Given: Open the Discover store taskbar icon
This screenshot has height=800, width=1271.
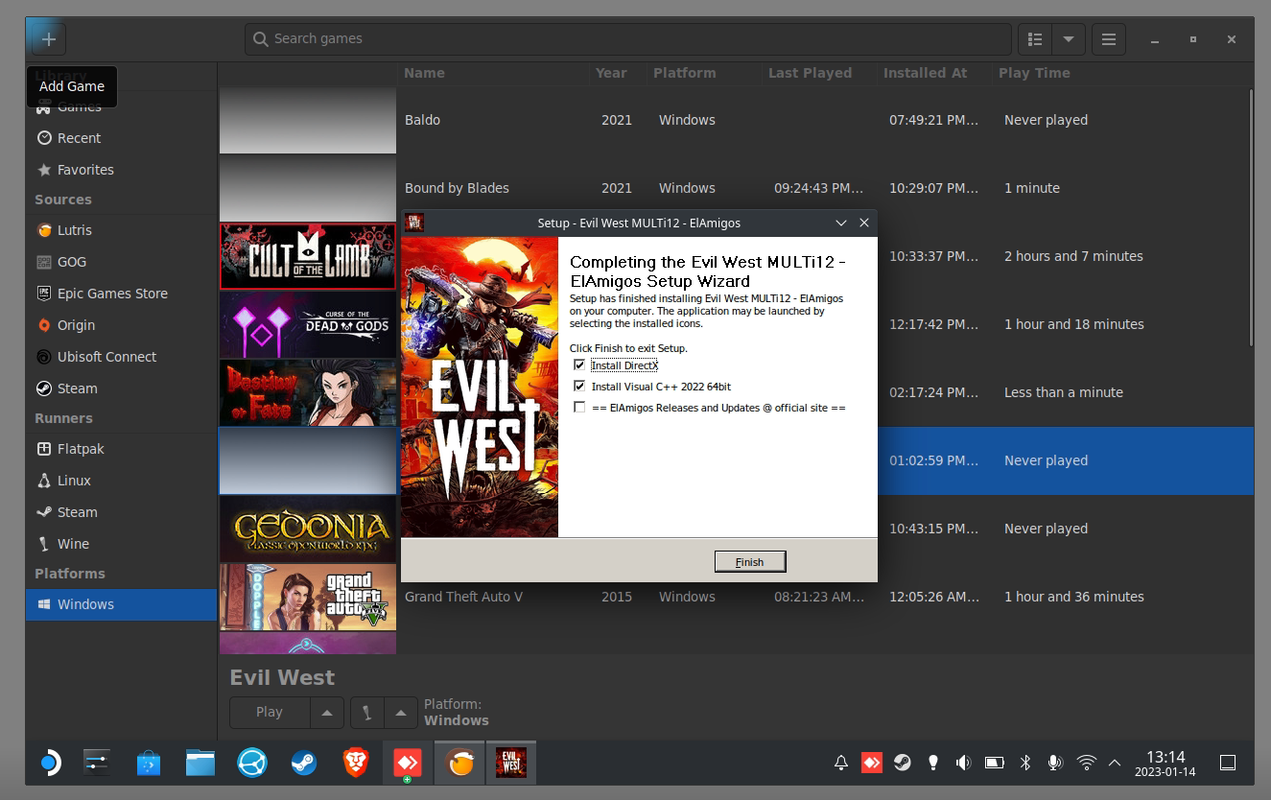Looking at the screenshot, I should 148,764.
